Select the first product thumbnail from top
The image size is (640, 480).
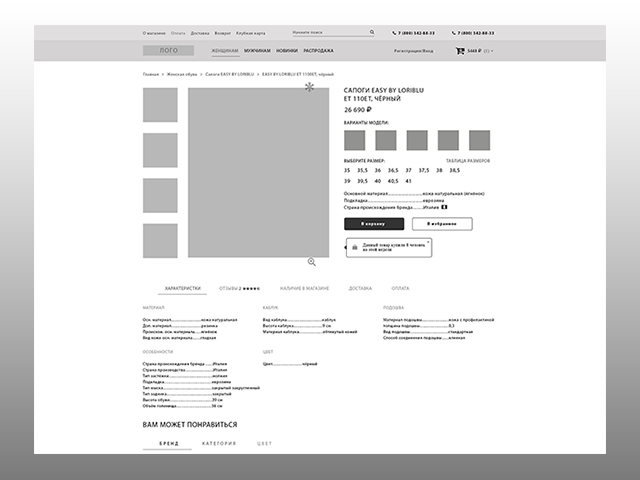coord(160,105)
